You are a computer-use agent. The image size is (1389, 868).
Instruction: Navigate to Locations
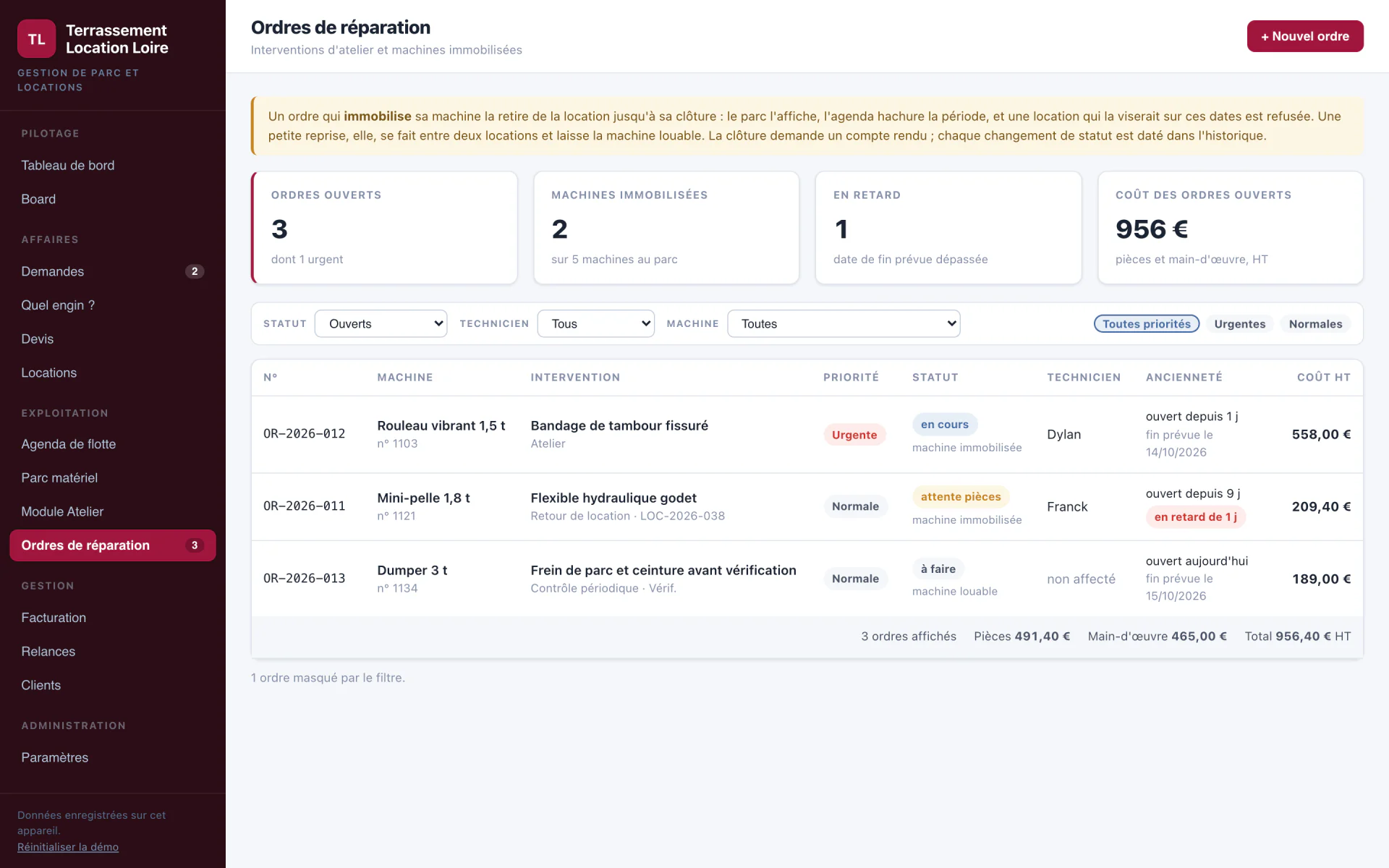[113, 373]
